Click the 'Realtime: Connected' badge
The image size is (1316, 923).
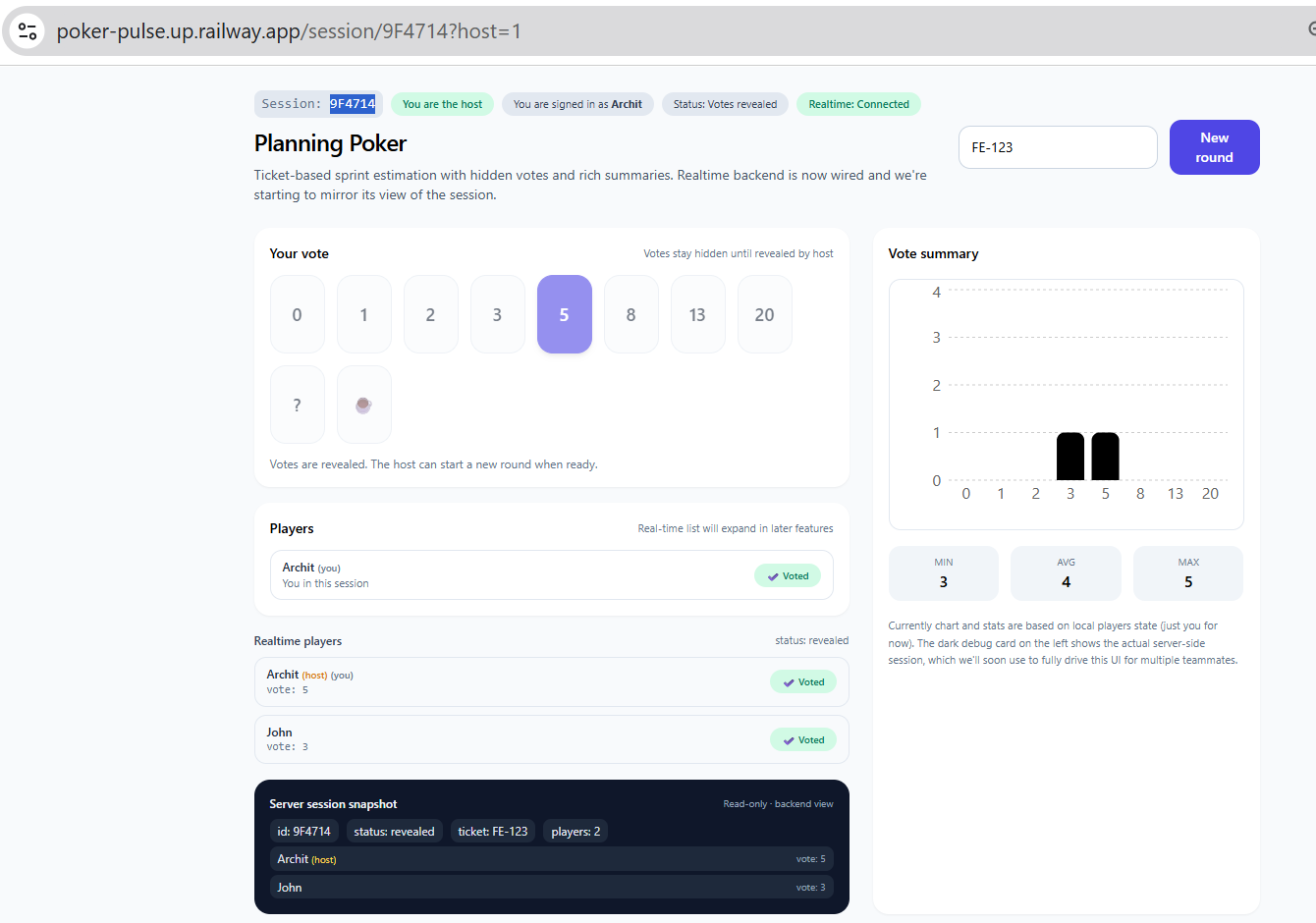click(x=858, y=104)
